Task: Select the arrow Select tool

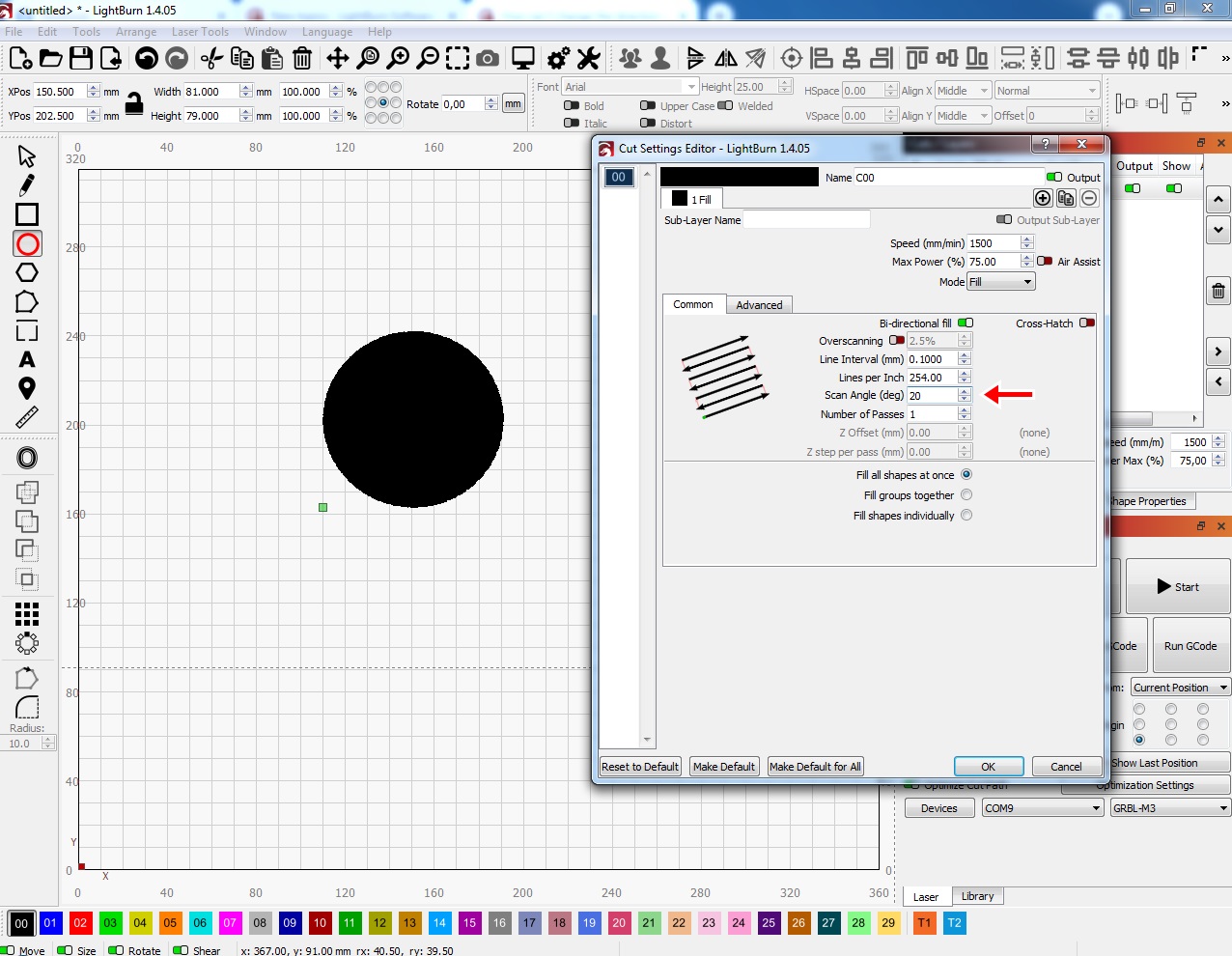Action: (27, 156)
